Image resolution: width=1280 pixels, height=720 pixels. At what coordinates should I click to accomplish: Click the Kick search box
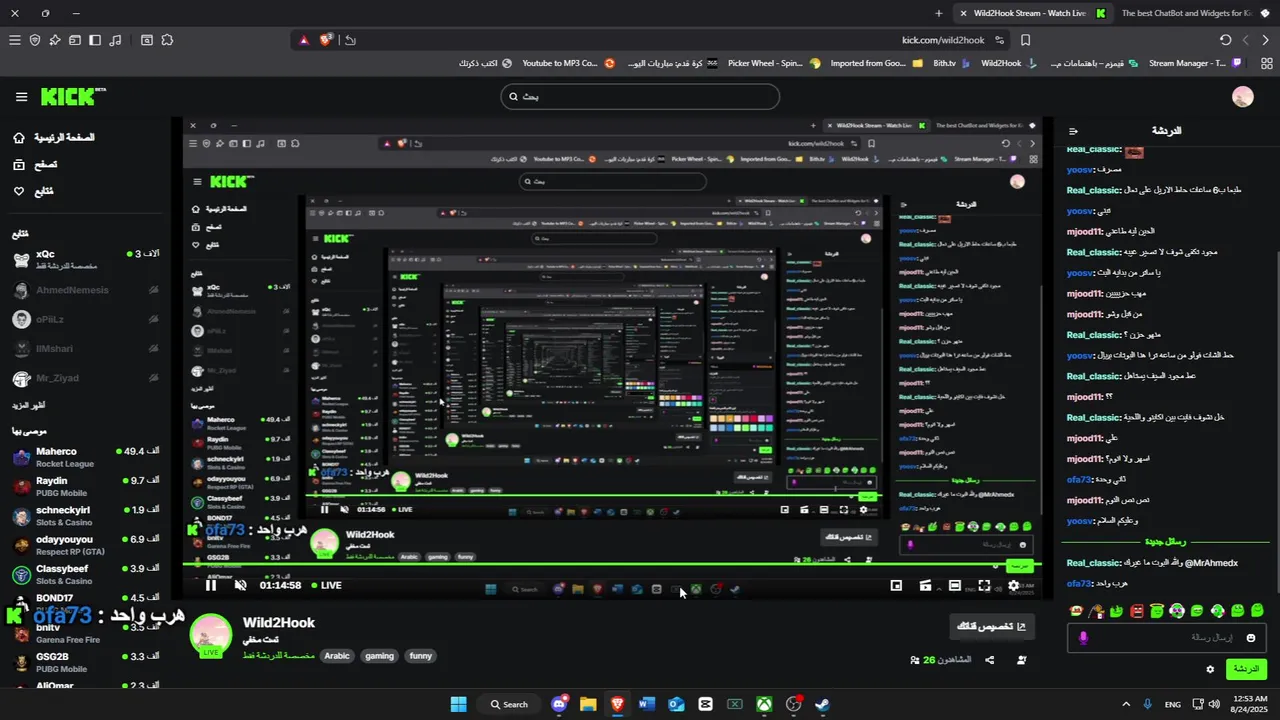pyautogui.click(x=640, y=96)
